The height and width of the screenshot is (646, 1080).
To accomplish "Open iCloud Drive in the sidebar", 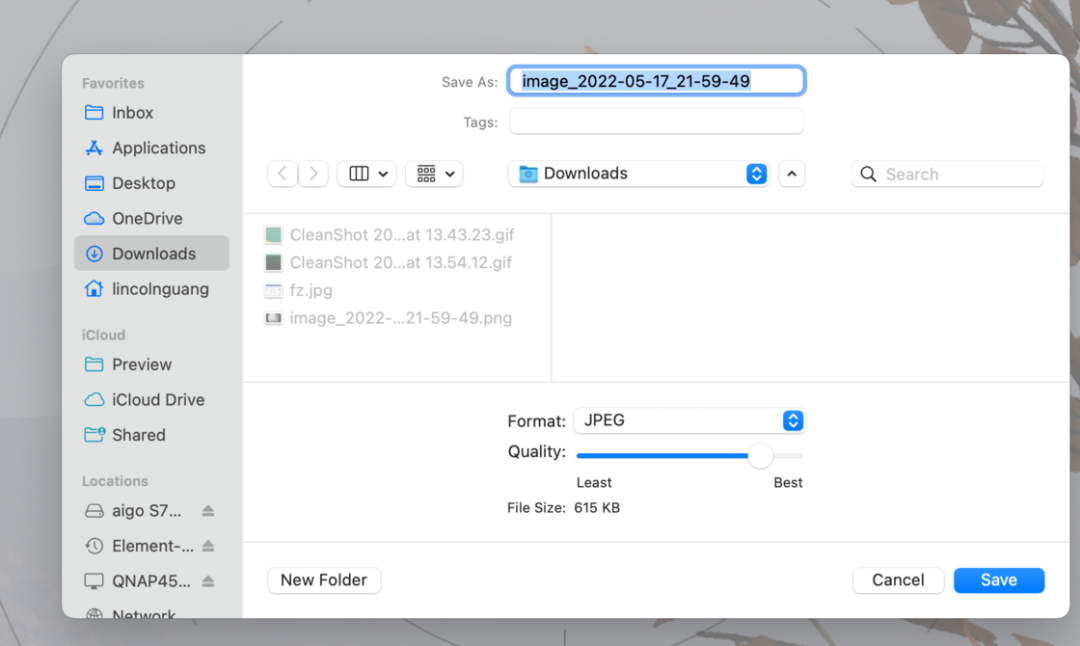I will (x=158, y=400).
